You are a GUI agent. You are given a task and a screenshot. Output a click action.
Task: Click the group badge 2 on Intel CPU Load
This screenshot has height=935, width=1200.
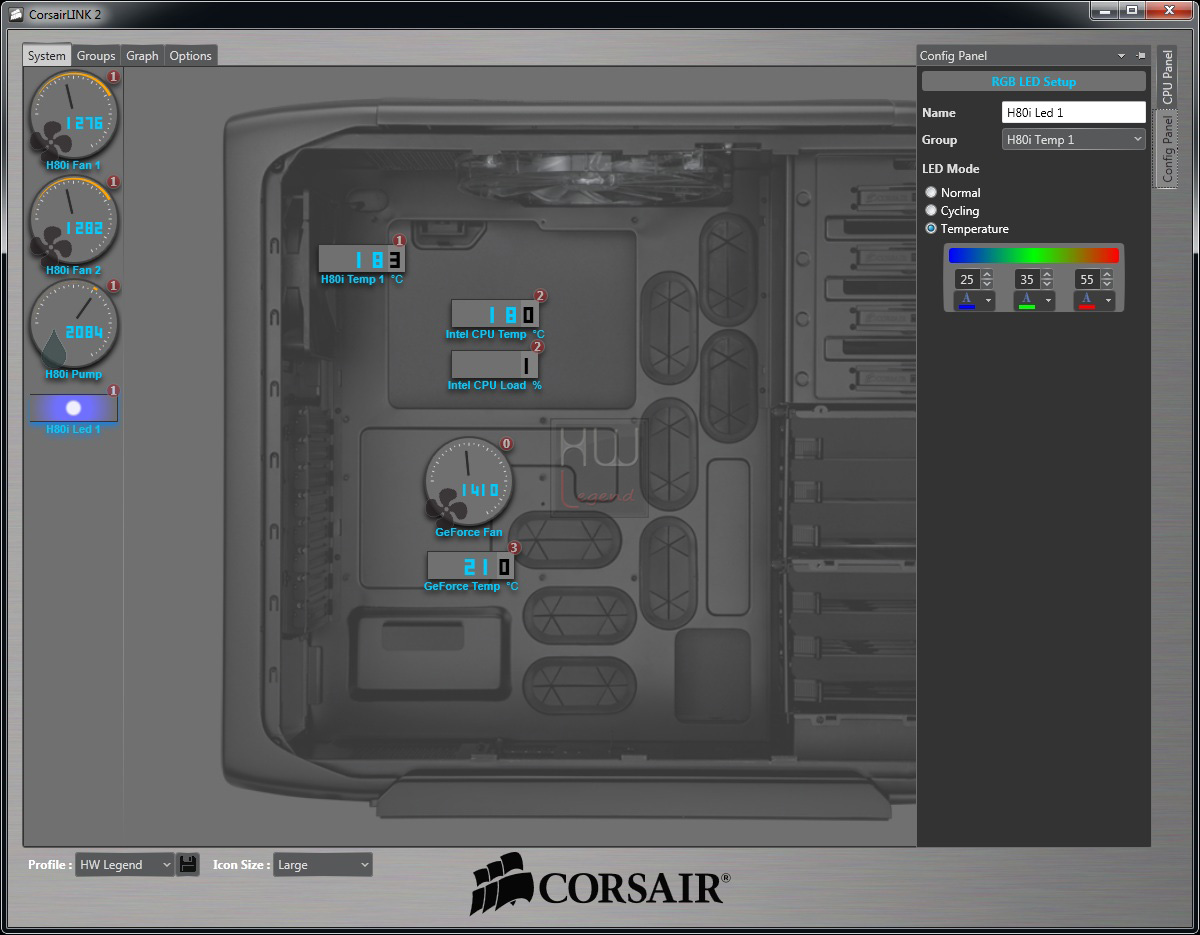537,347
